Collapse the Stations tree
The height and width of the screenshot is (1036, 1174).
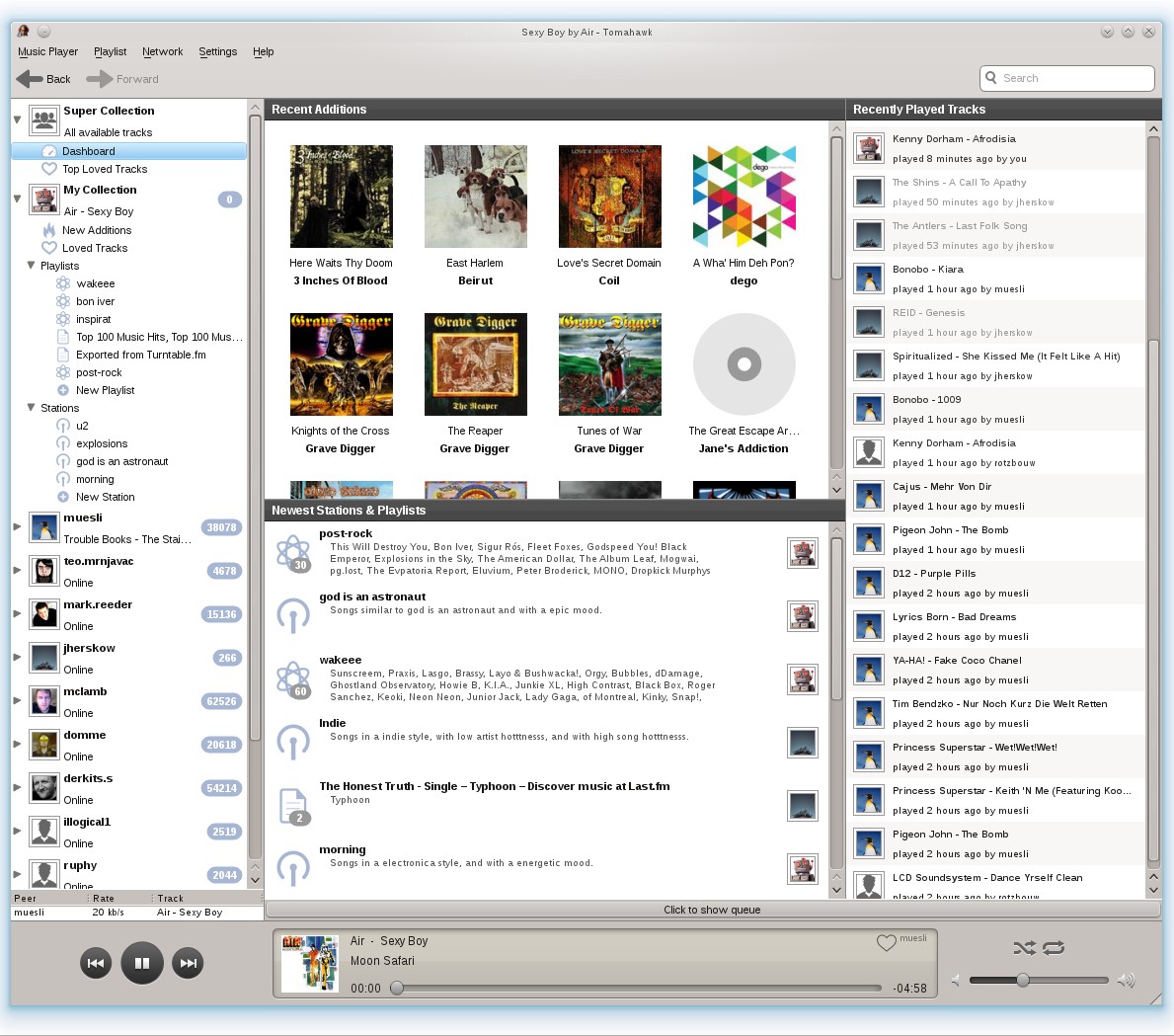[x=31, y=408]
